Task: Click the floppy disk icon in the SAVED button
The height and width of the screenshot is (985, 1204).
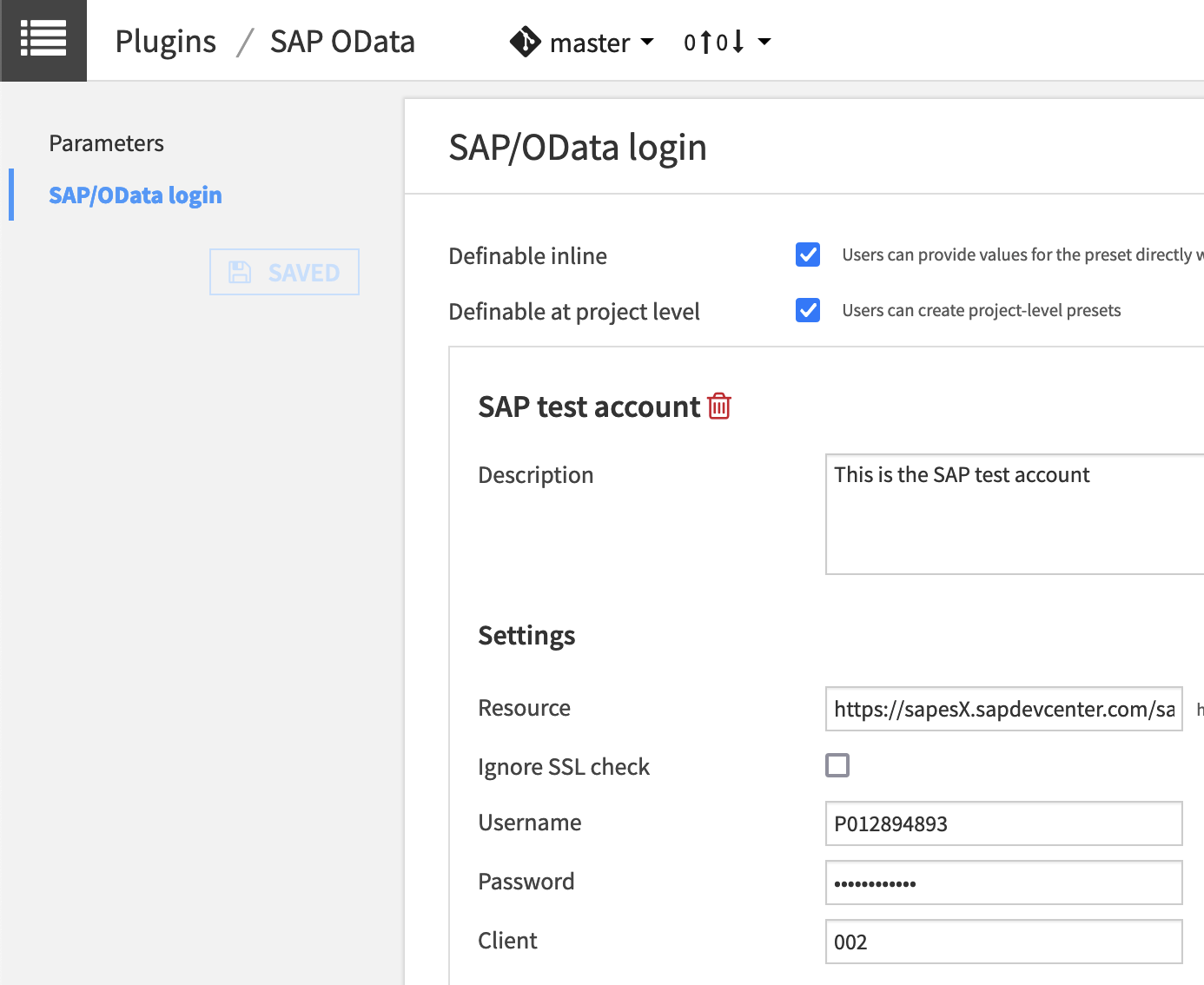Action: [x=240, y=272]
